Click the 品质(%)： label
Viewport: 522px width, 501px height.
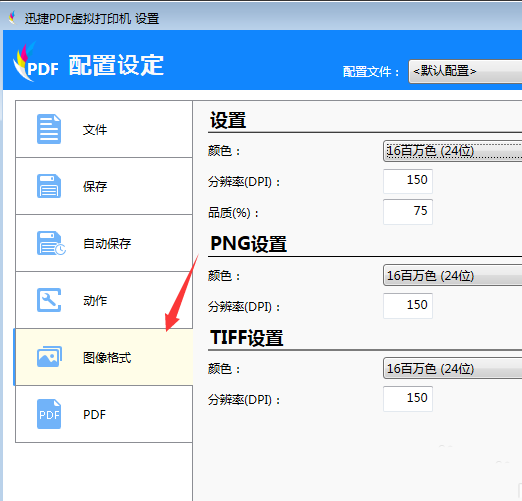click(233, 213)
